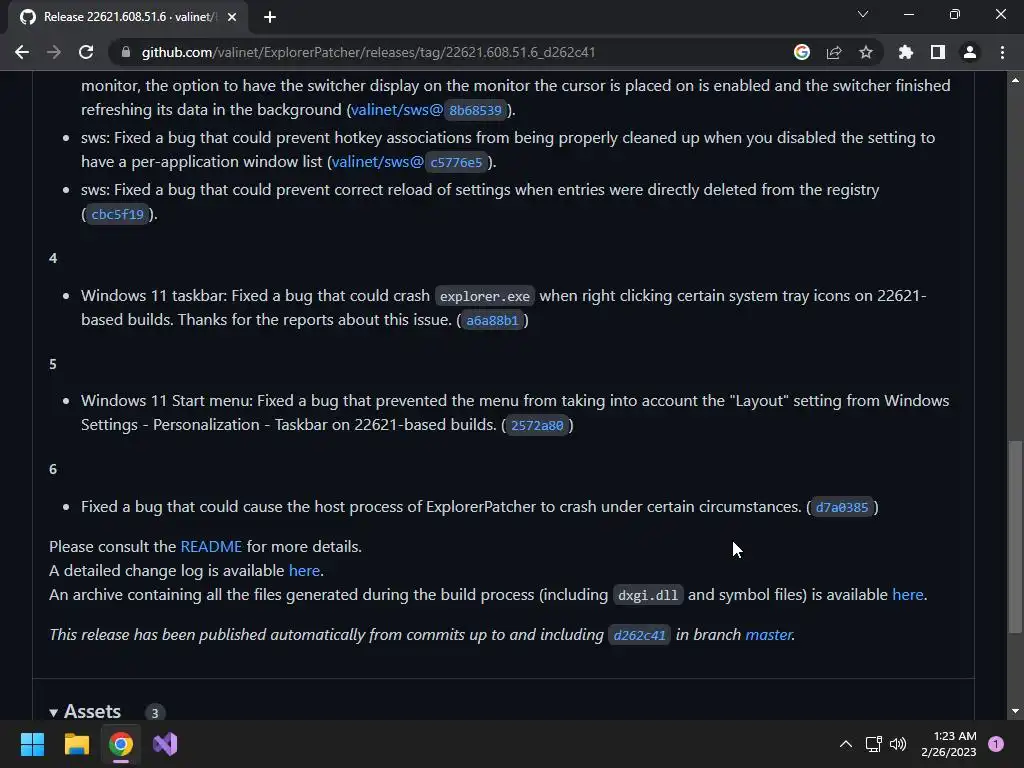Screen dimensions: 1024x768
Task: Select the Release 22621.608.51.6 tab
Action: tap(127, 17)
